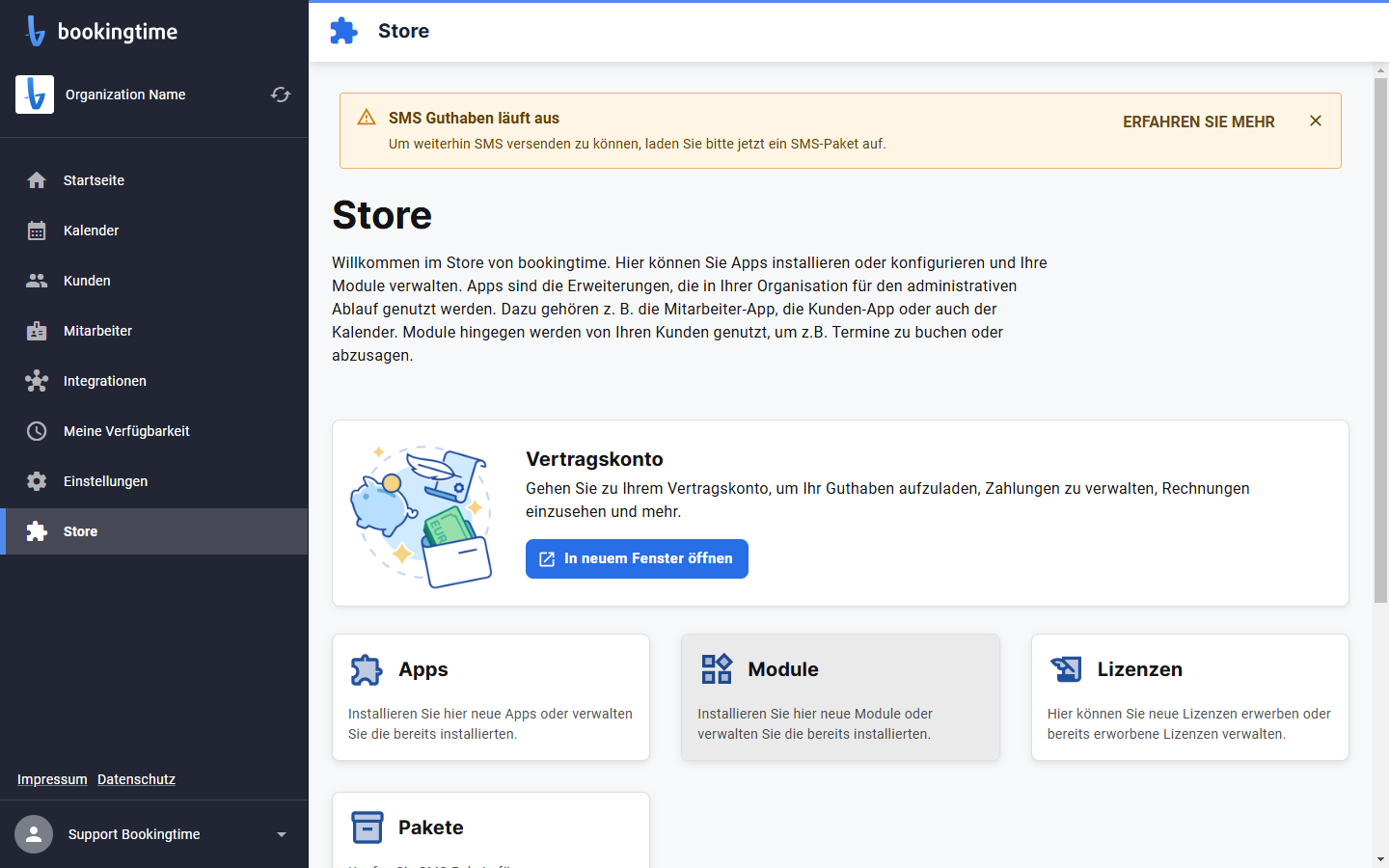Click the bookingtime logo in sidebar header
This screenshot has width=1389, height=868.
(x=101, y=31)
